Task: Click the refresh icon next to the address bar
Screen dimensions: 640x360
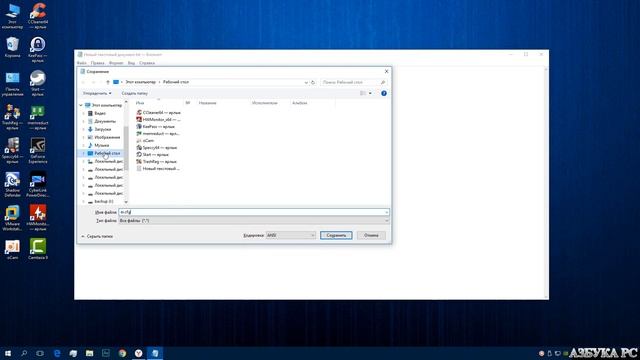Action: pos(313,82)
